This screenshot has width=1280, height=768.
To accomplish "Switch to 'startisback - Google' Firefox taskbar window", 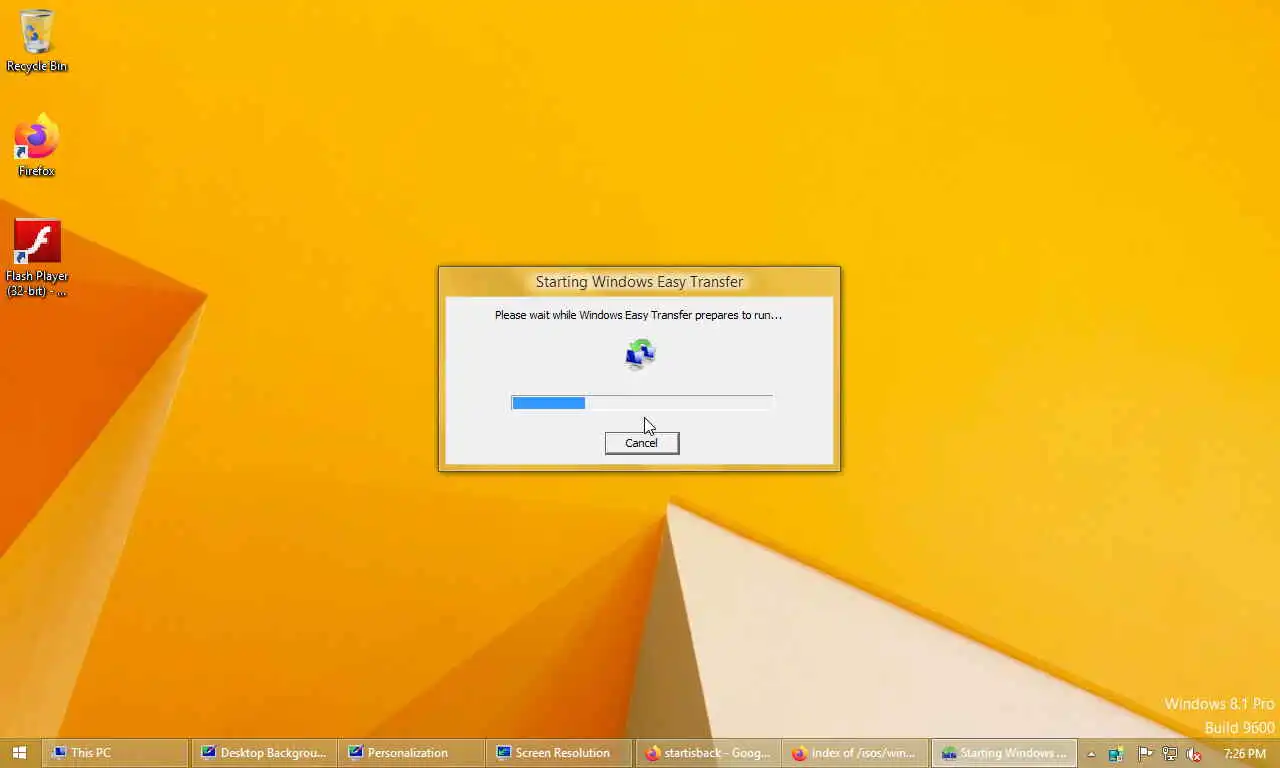I will (708, 753).
